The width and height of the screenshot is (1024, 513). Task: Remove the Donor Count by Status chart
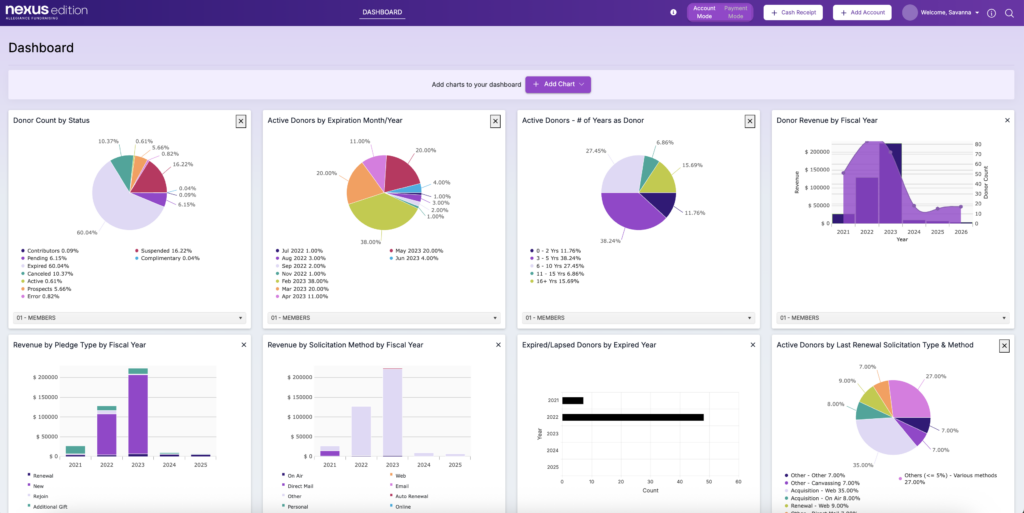click(x=240, y=121)
